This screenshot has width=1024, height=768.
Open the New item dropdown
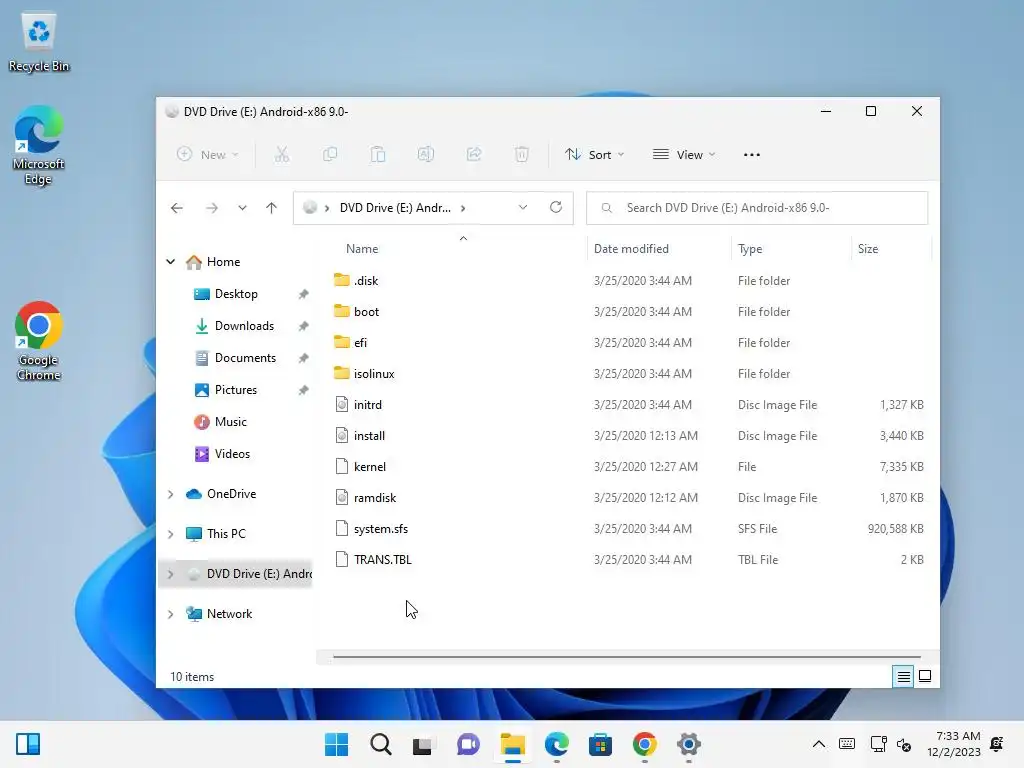pos(208,155)
